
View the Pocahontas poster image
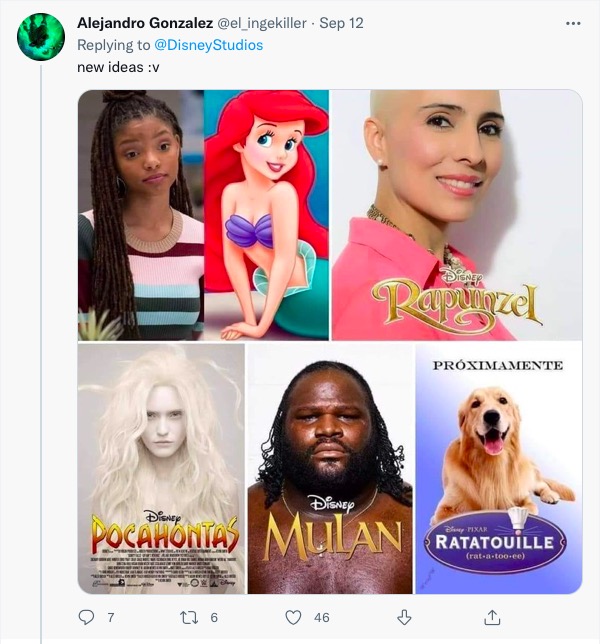pos(161,468)
